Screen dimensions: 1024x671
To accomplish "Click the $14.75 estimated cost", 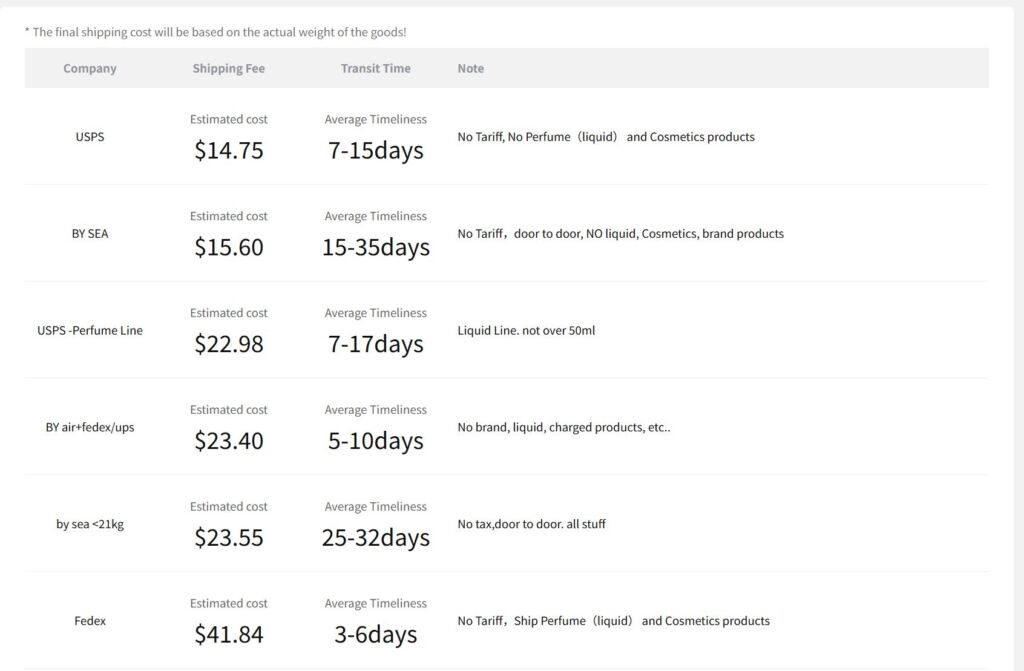I will [229, 151].
